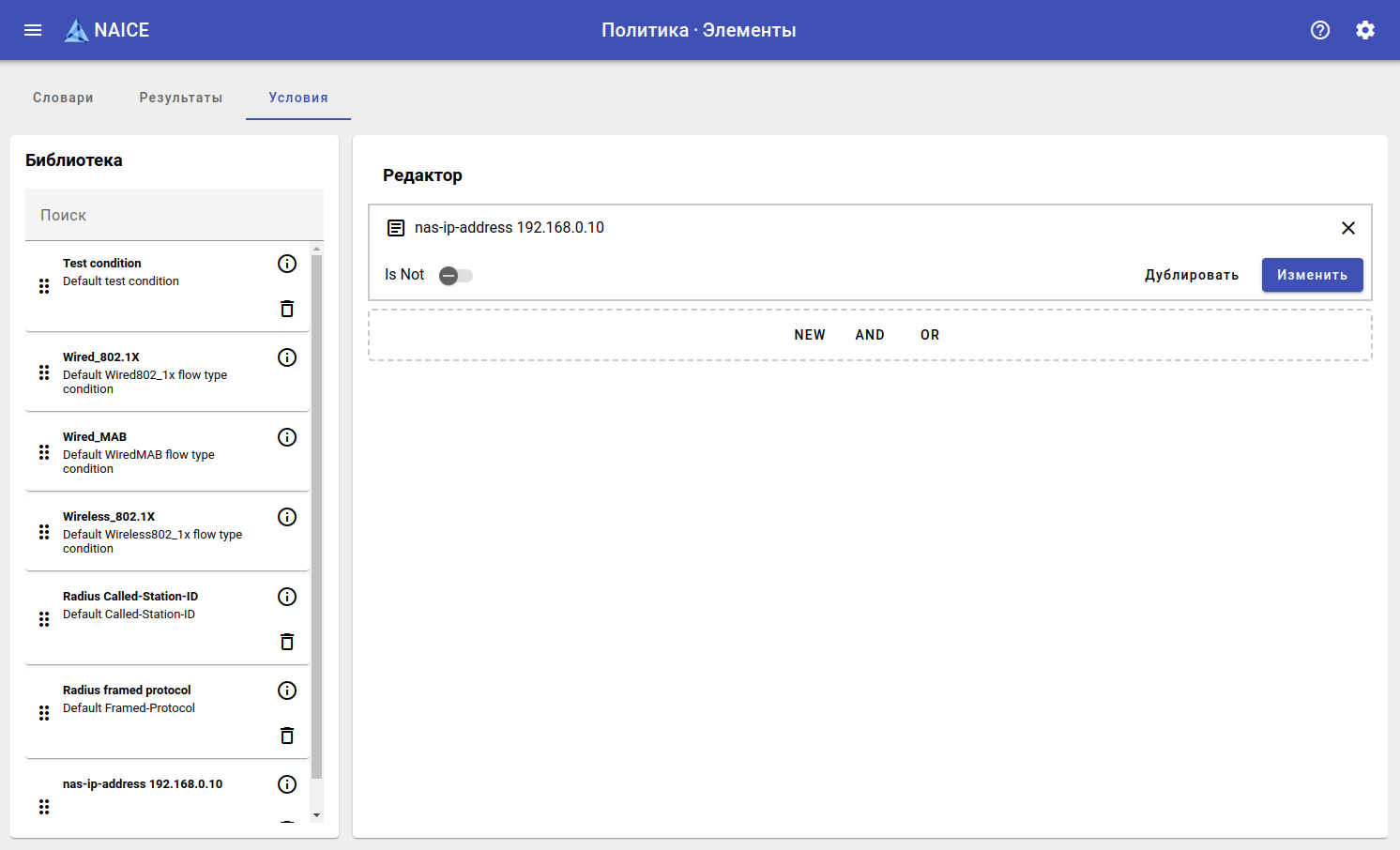
Task: Show info for Test condition
Action: pyautogui.click(x=287, y=264)
